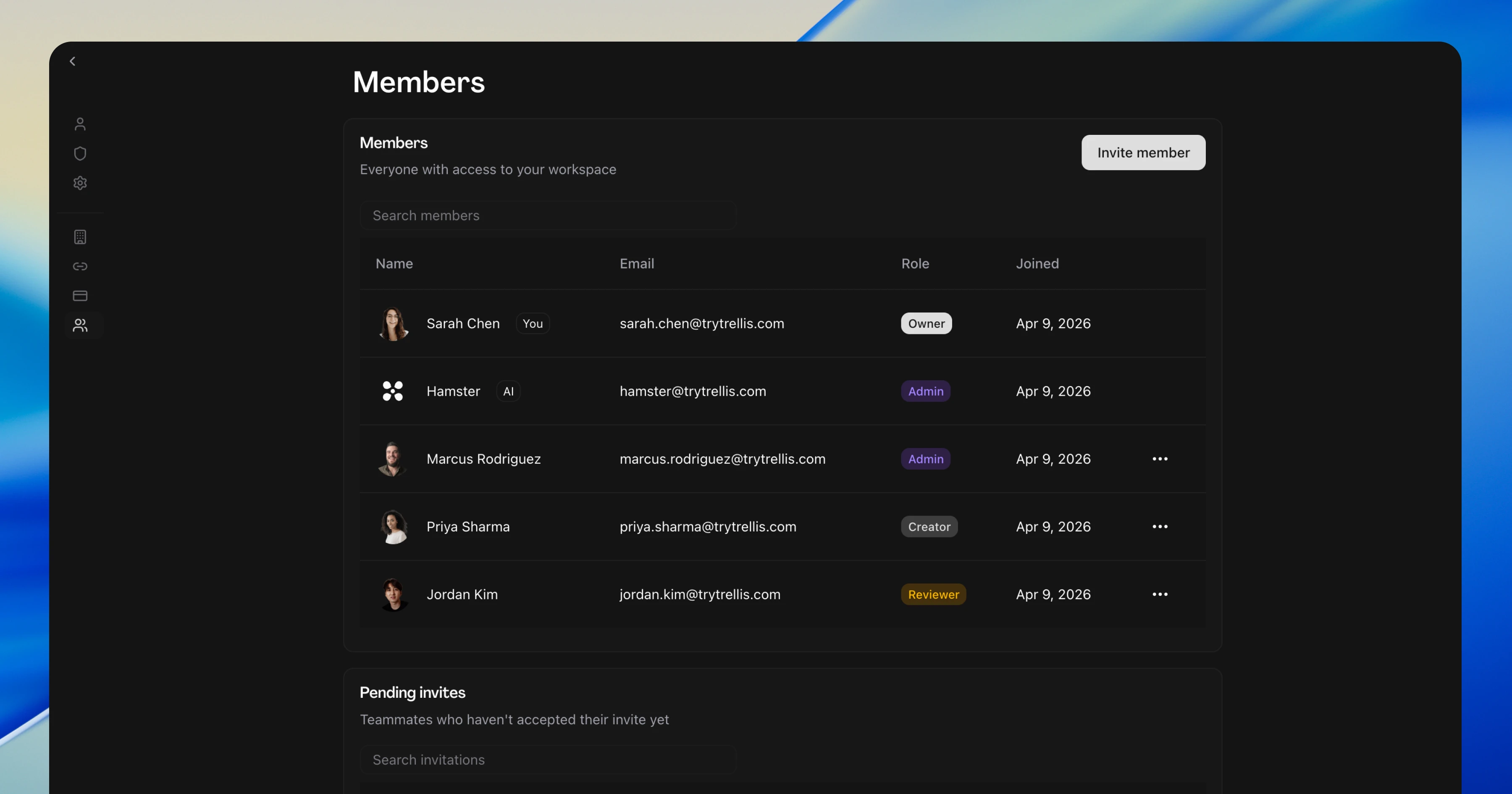Select the organization building icon
Image resolution: width=1512 pixels, height=794 pixels.
click(80, 237)
